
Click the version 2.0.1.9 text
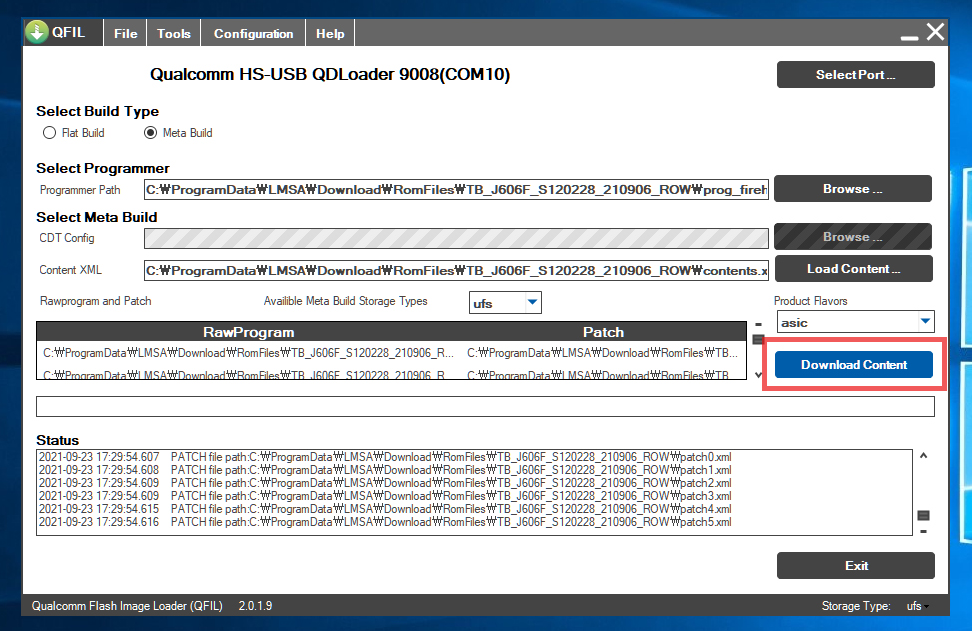(255, 606)
